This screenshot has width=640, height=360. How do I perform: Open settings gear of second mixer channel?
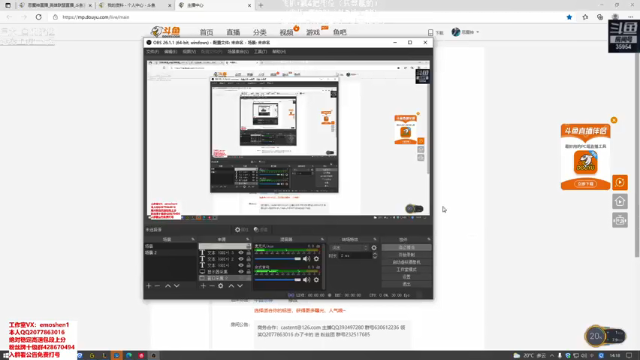[316, 280]
